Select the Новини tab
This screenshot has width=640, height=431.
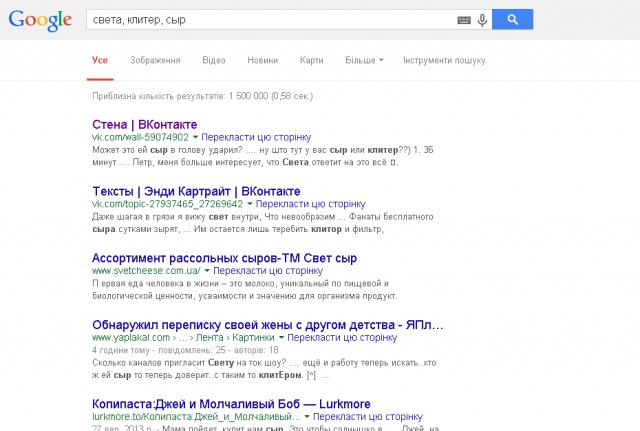tap(263, 60)
